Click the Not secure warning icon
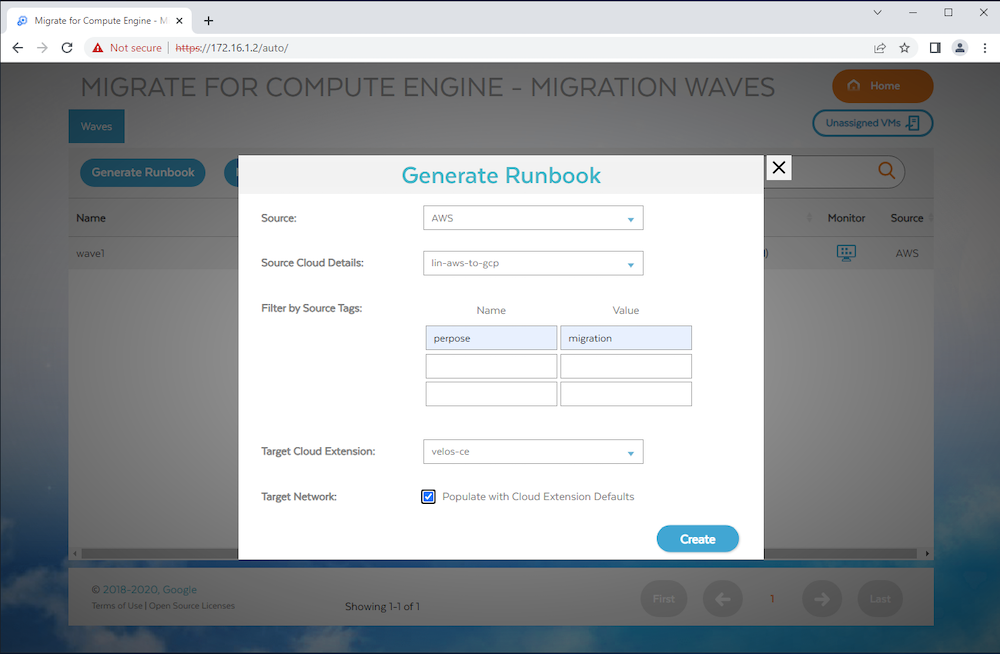 tap(98, 48)
